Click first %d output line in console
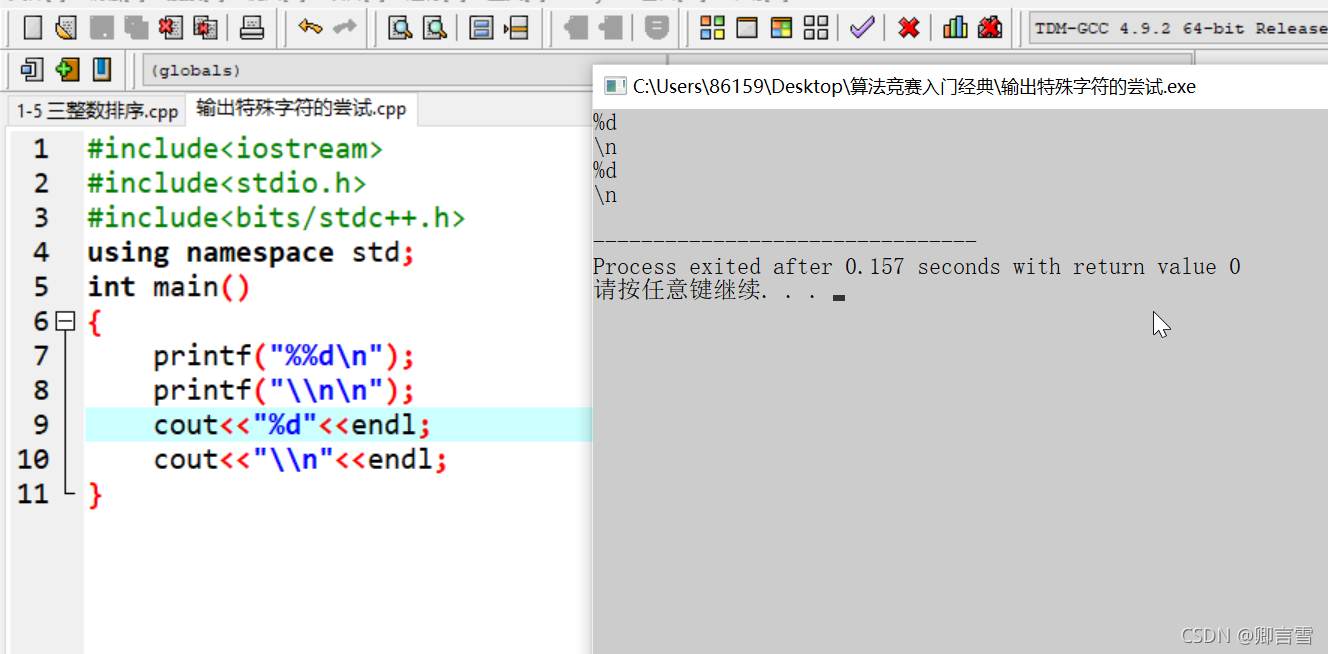Viewport: 1328px width, 654px height. [x=605, y=123]
